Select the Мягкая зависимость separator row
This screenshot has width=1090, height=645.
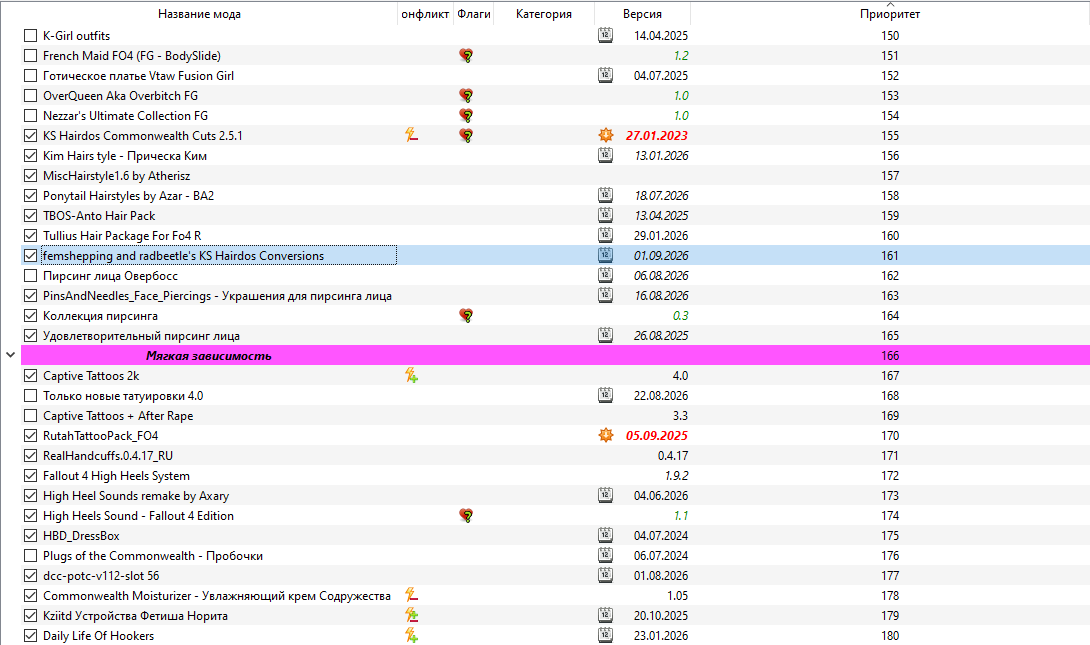(x=555, y=356)
